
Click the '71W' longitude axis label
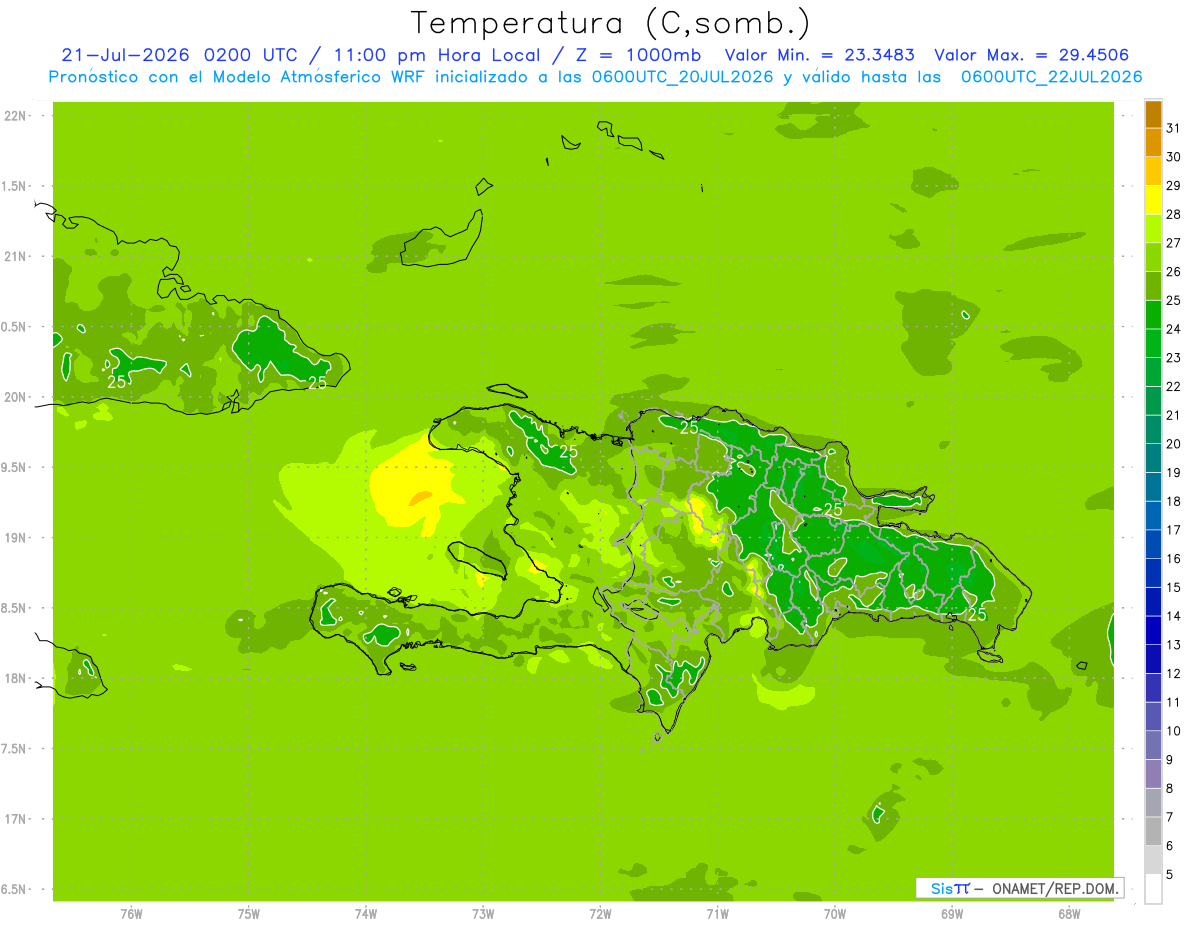point(717,914)
